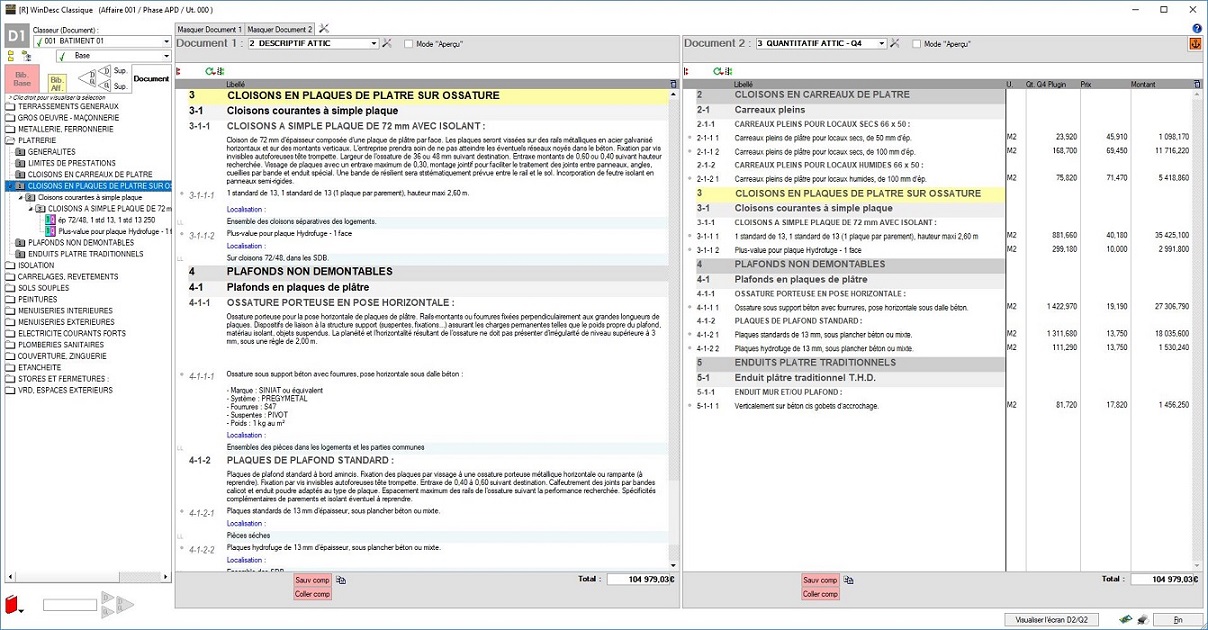Image resolution: width=1208 pixels, height=630 pixels.
Task: Select PLAFONDS NON DEMONTABLES tree item
Action: click(x=75, y=243)
